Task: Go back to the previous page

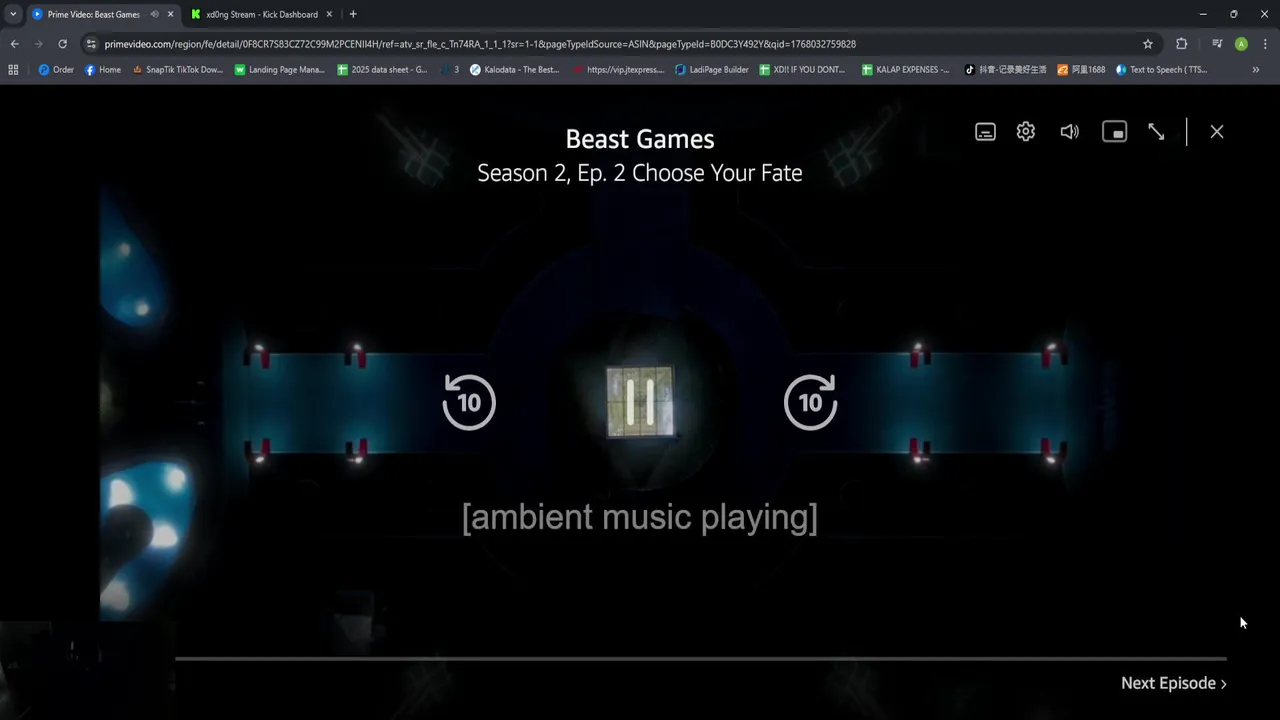Action: point(14,44)
